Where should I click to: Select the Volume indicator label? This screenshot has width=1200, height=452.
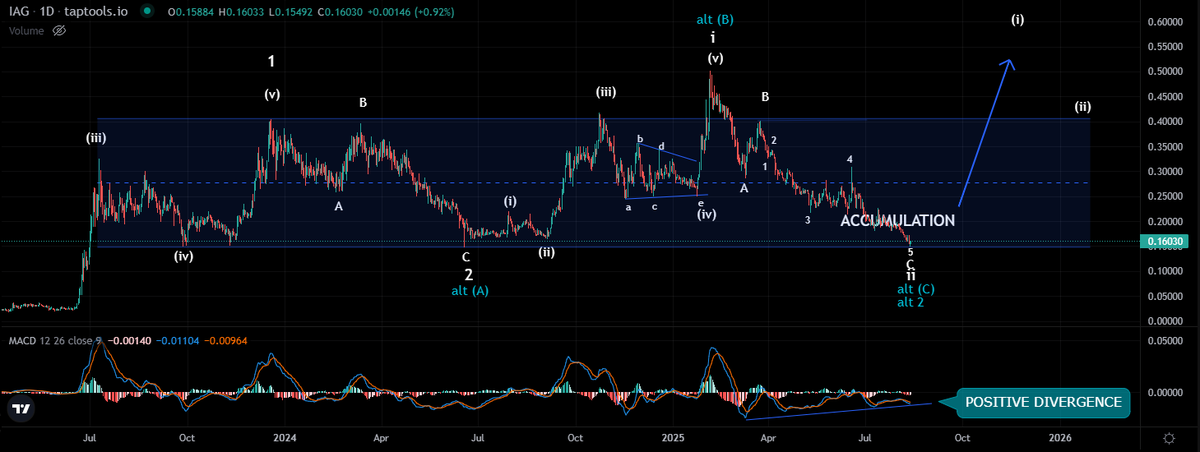coord(27,31)
